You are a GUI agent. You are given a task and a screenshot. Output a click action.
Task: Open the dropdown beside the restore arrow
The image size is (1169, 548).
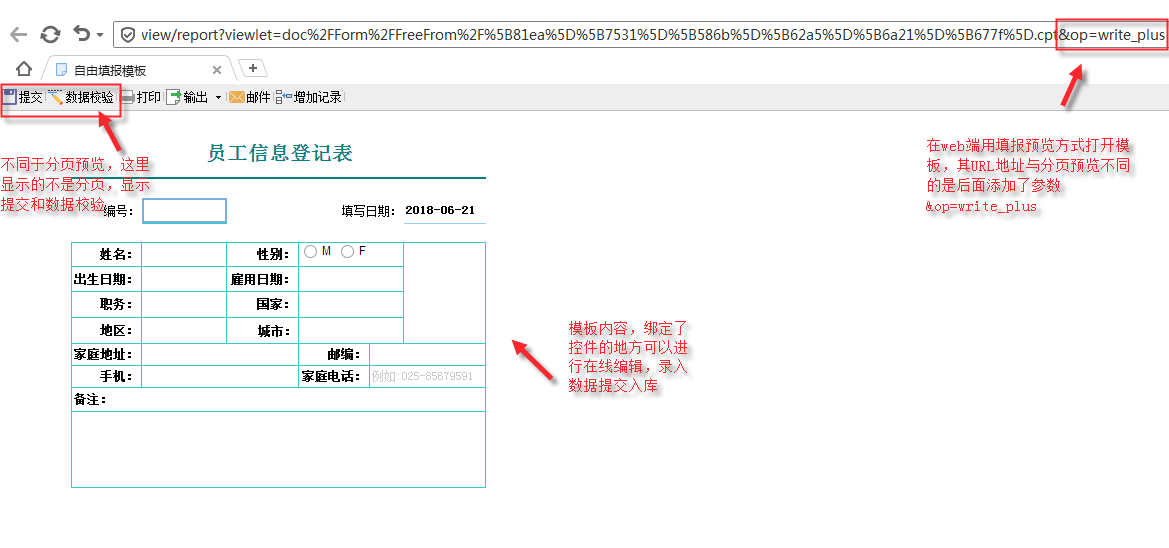click(x=100, y=35)
